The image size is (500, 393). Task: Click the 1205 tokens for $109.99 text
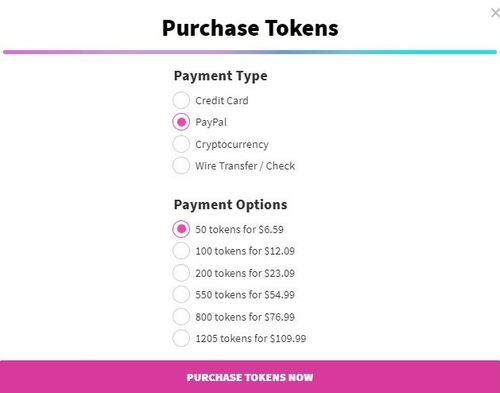[251, 338]
